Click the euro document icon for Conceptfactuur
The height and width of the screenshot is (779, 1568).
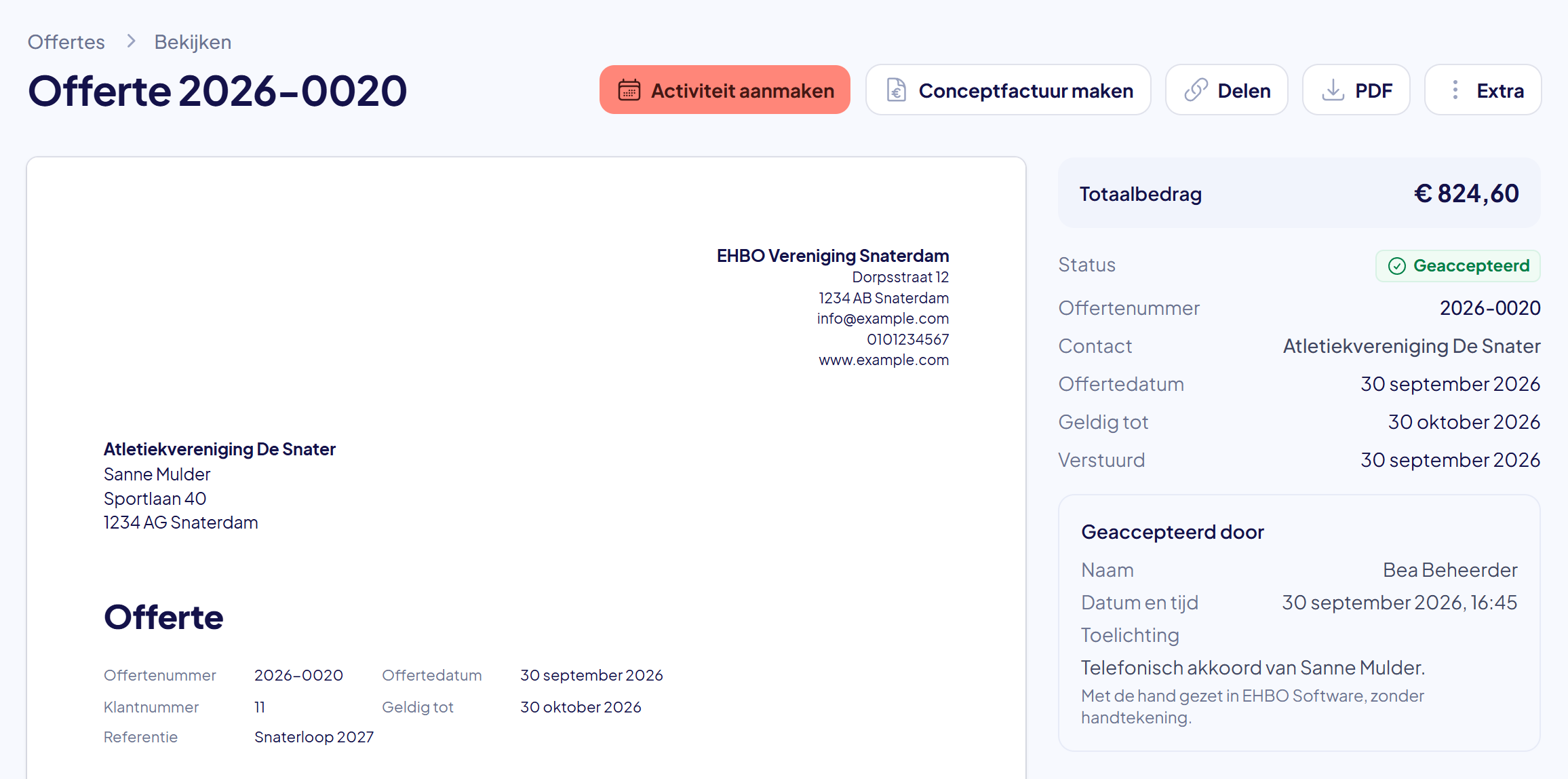[x=896, y=90]
